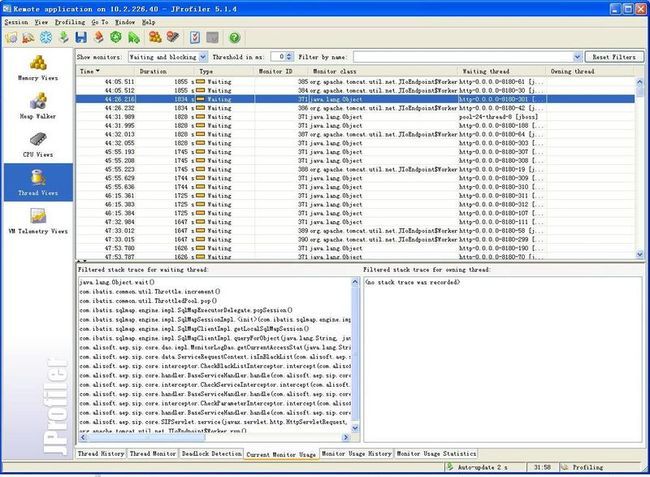This screenshot has height=477, width=650.
Task: Select Thread Views in the sidebar
Action: [38, 182]
